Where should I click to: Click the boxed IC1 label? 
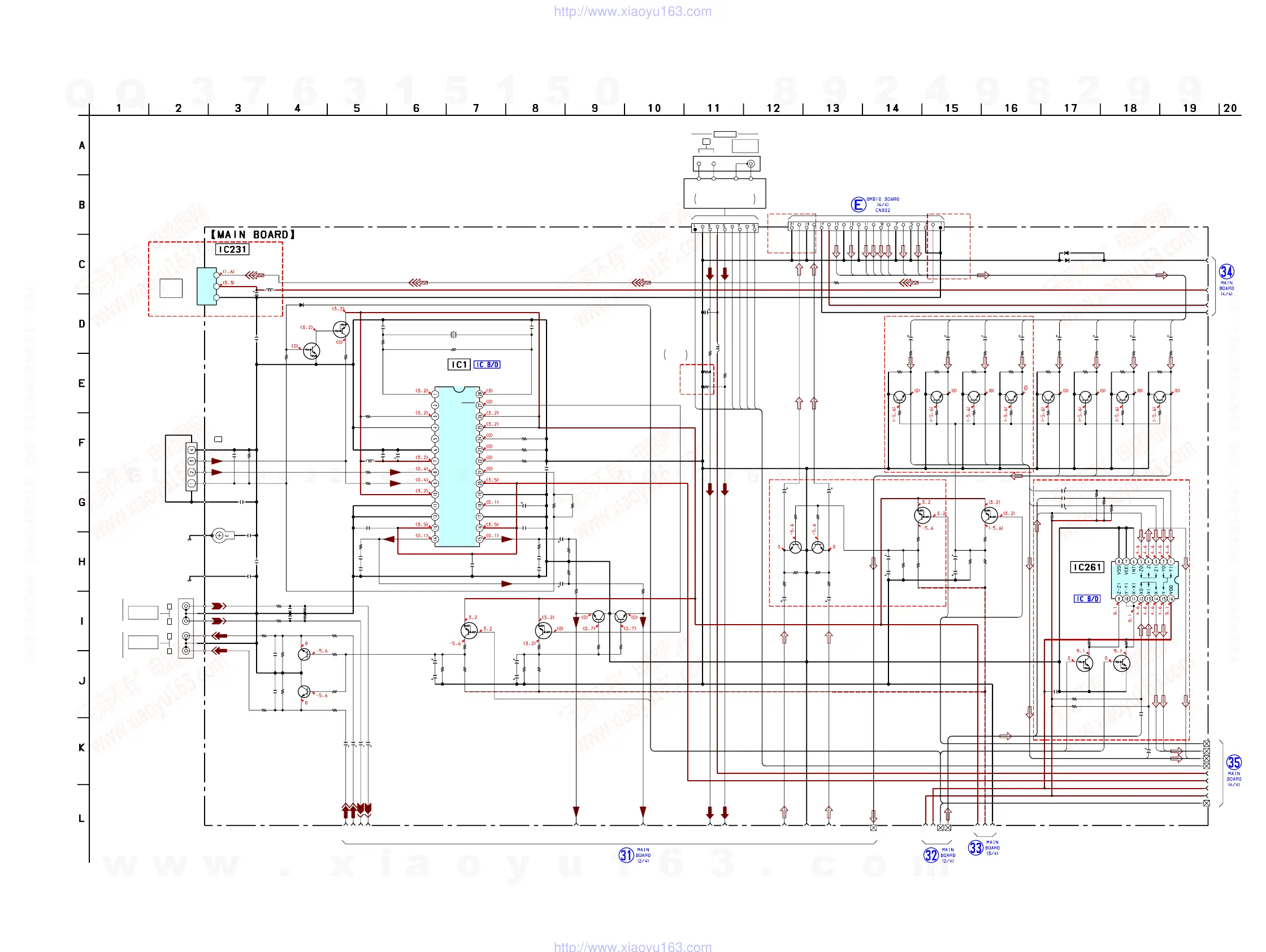click(x=459, y=365)
